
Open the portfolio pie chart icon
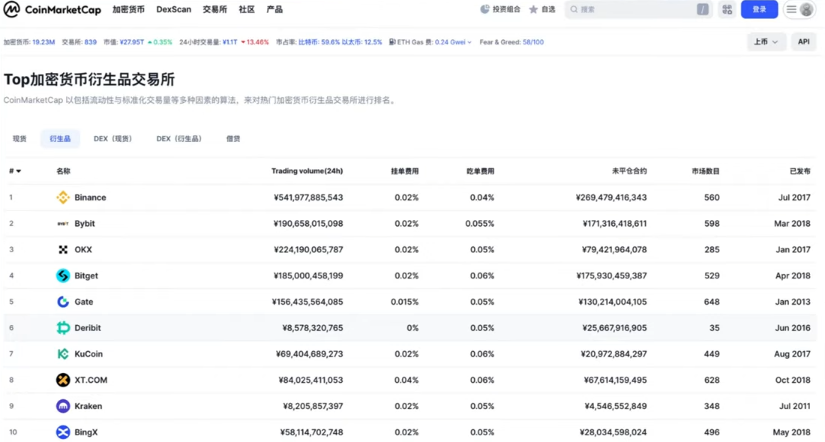tap(485, 9)
